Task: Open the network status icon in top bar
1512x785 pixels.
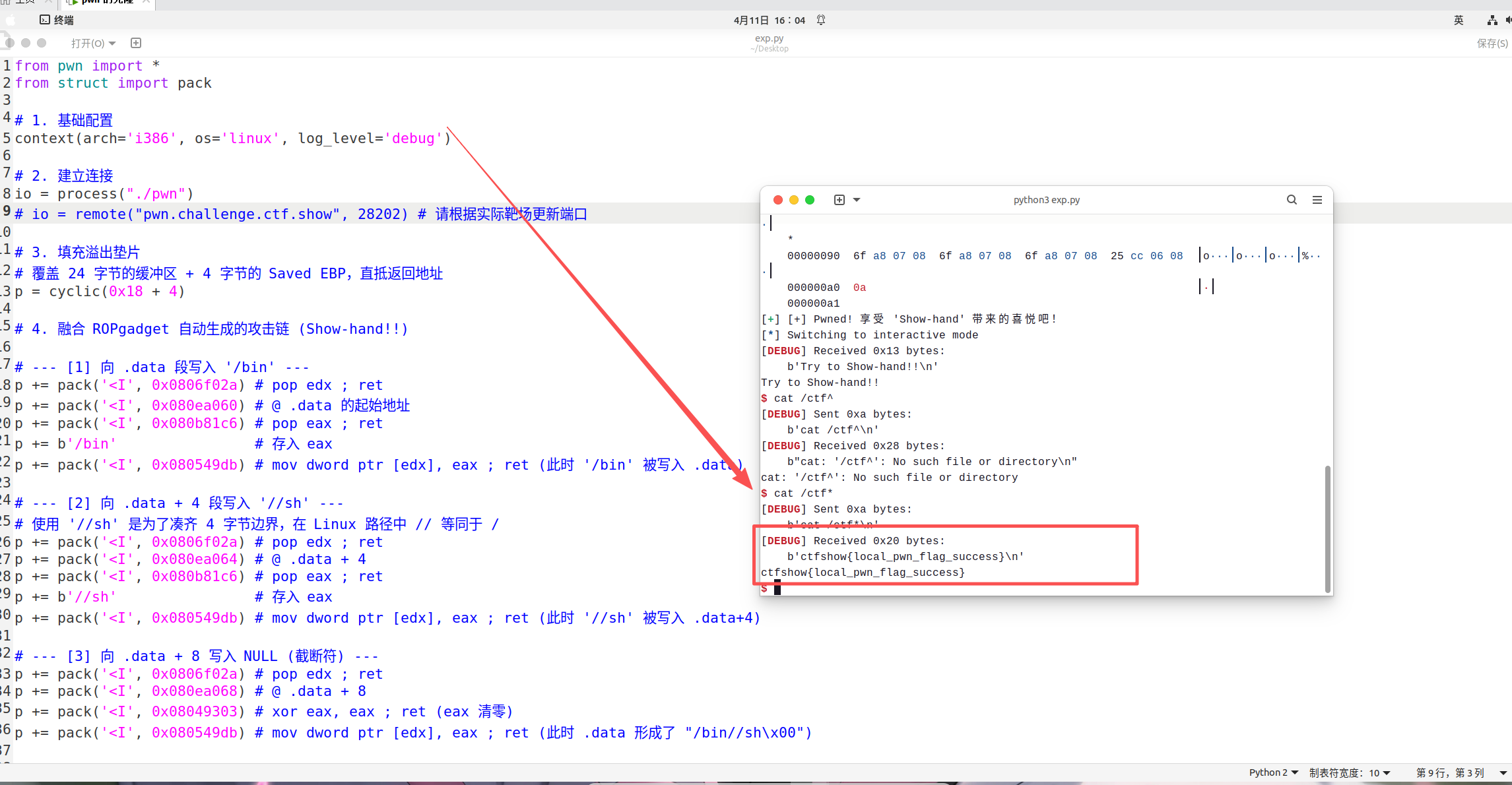Action: tap(1492, 20)
